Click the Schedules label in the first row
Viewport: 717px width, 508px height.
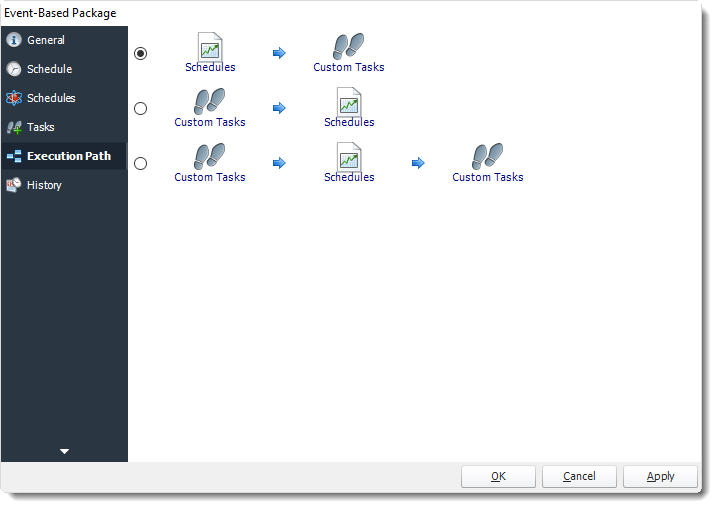(210, 67)
